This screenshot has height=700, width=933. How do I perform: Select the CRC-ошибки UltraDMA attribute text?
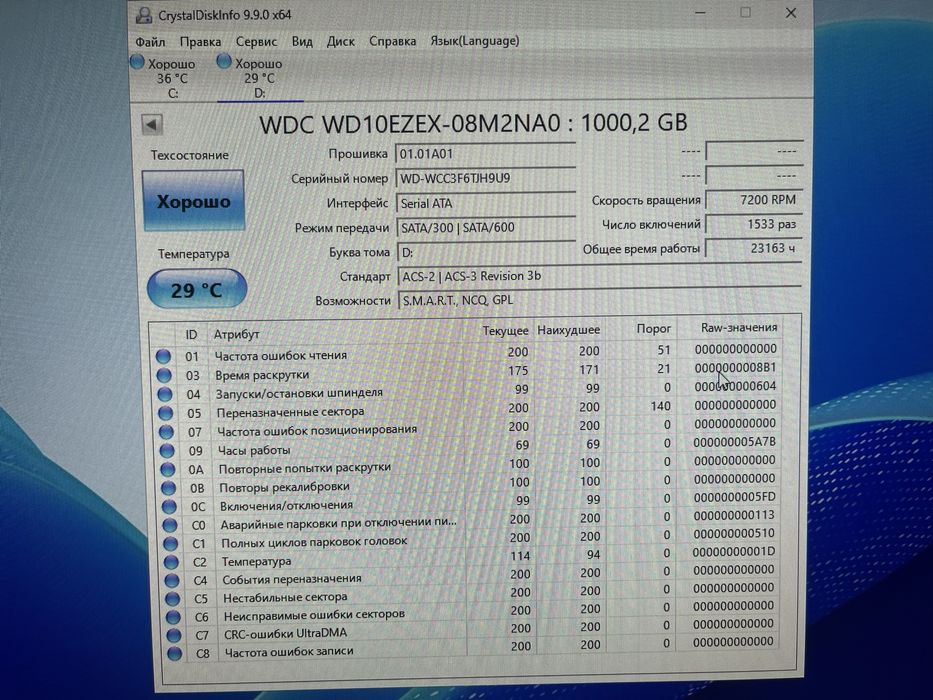tap(285, 634)
